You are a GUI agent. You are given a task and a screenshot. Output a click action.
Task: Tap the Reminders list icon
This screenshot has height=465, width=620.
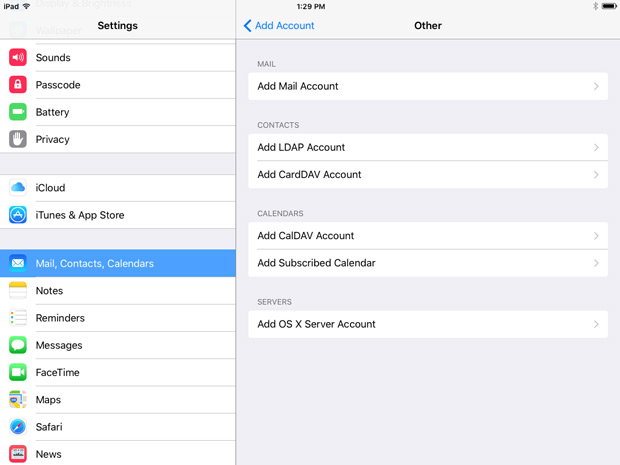click(x=18, y=318)
